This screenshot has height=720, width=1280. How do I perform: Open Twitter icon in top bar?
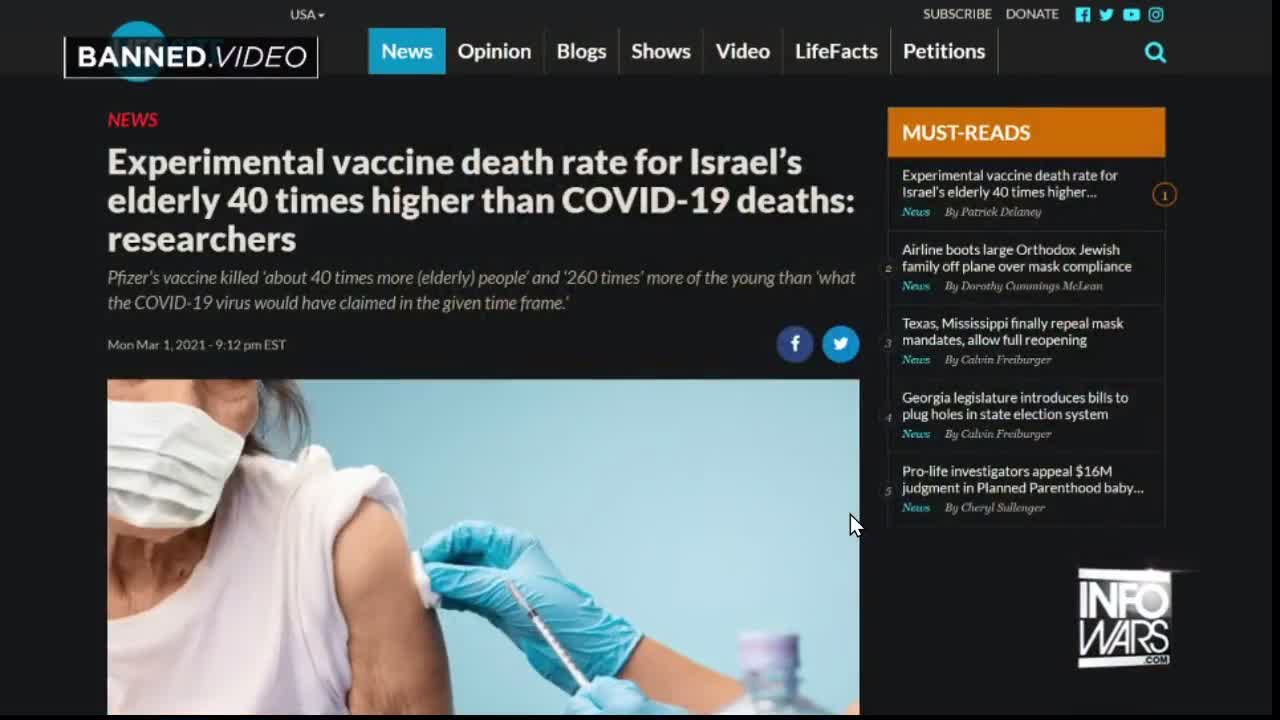(x=1106, y=14)
